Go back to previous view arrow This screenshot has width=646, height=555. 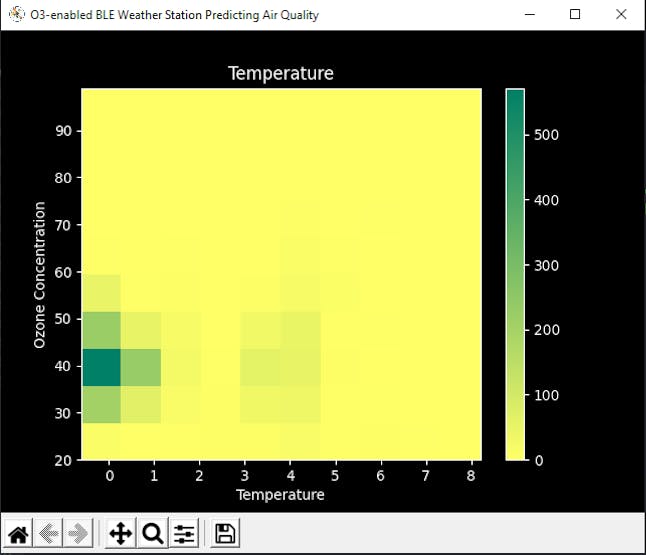[x=49, y=534]
